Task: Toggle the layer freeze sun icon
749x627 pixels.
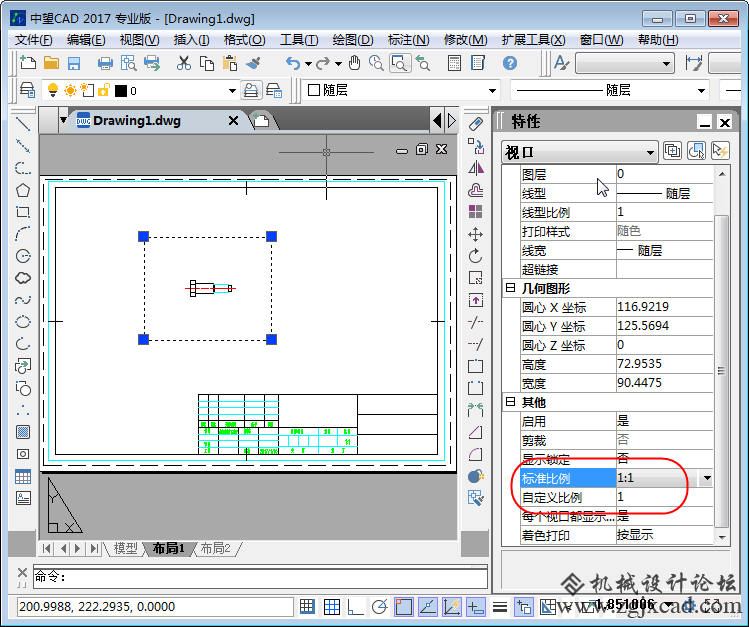Action: (70, 90)
